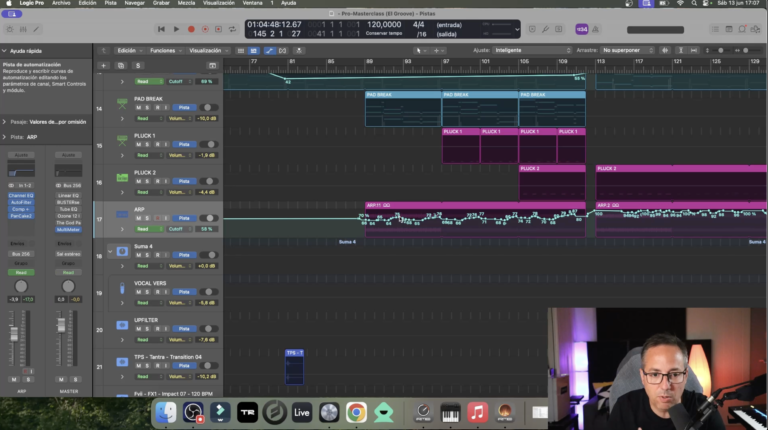768x430 pixels.
Task: Click Pista button on VOCAL VERS track
Action: [x=184, y=292]
